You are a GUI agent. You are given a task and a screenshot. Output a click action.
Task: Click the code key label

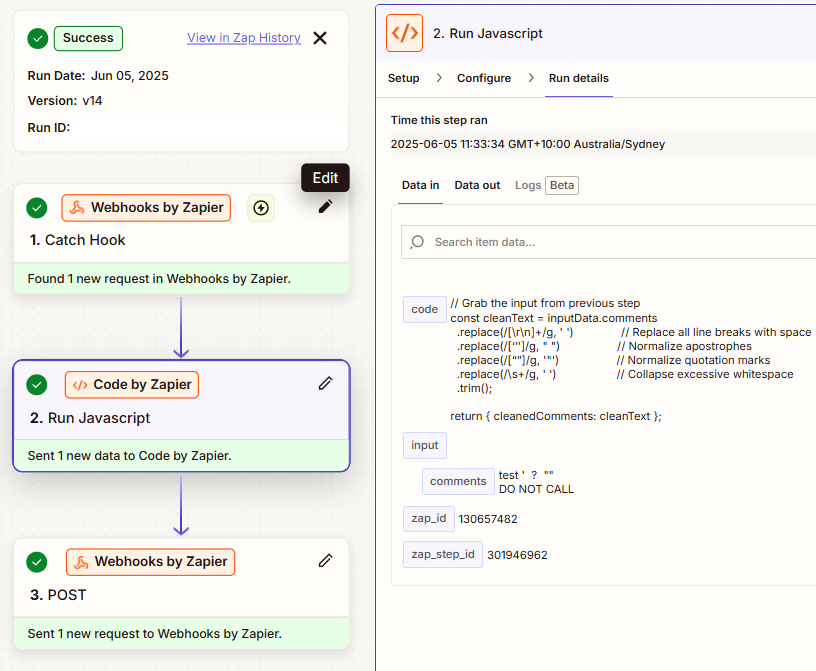[425, 309]
